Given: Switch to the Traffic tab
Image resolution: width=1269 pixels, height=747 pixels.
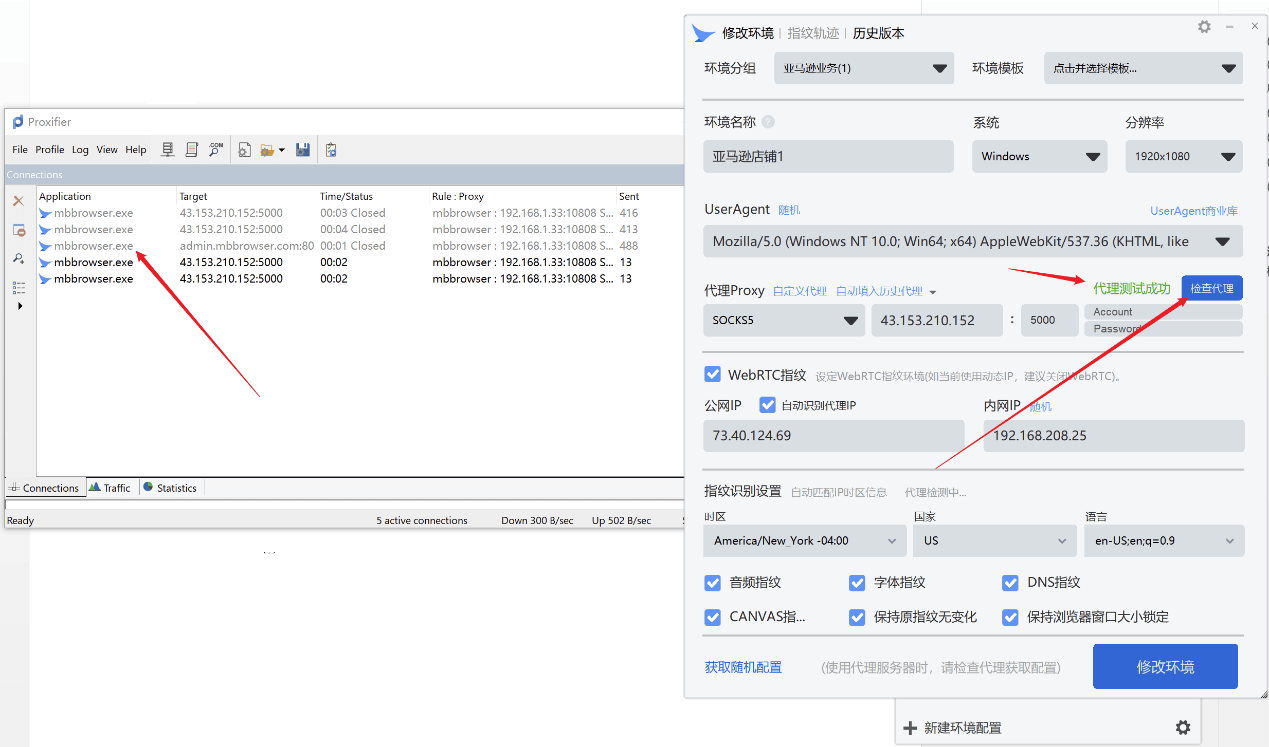Looking at the screenshot, I should tap(110, 487).
